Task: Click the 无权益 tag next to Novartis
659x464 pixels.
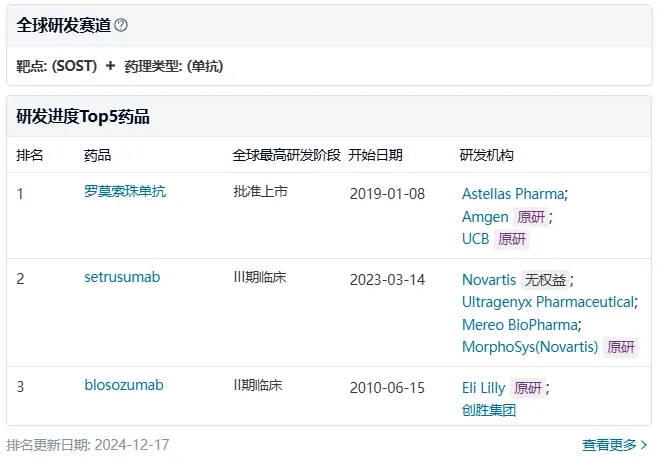Action: 546,280
